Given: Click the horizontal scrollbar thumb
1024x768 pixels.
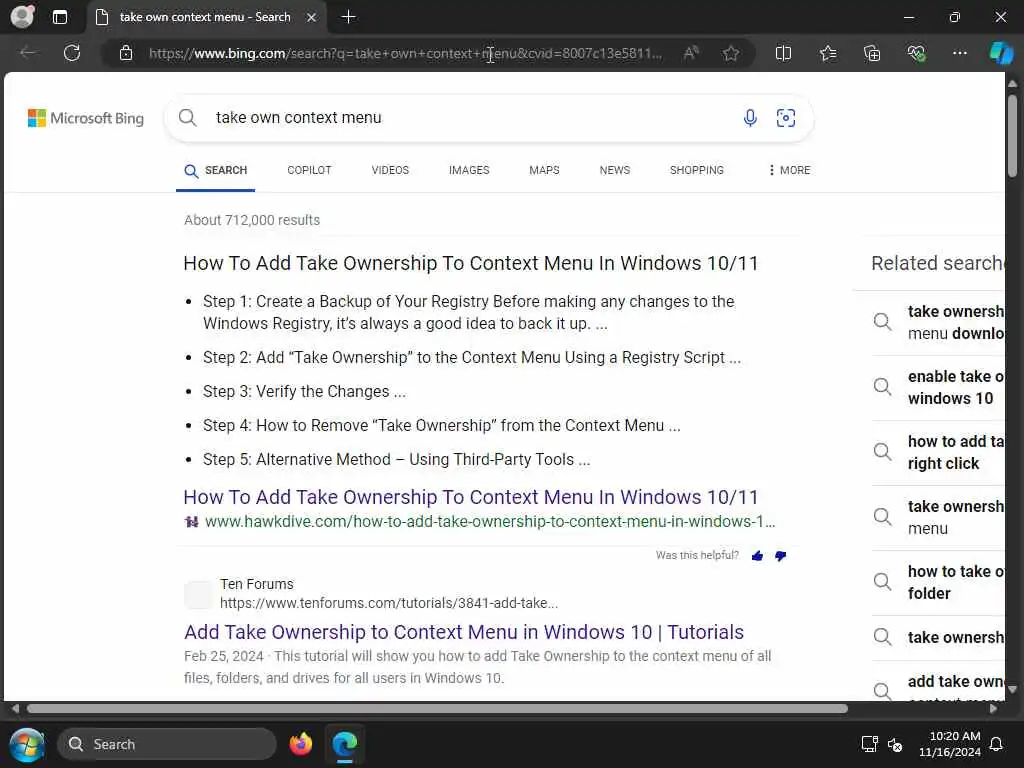Looking at the screenshot, I should 437,709.
